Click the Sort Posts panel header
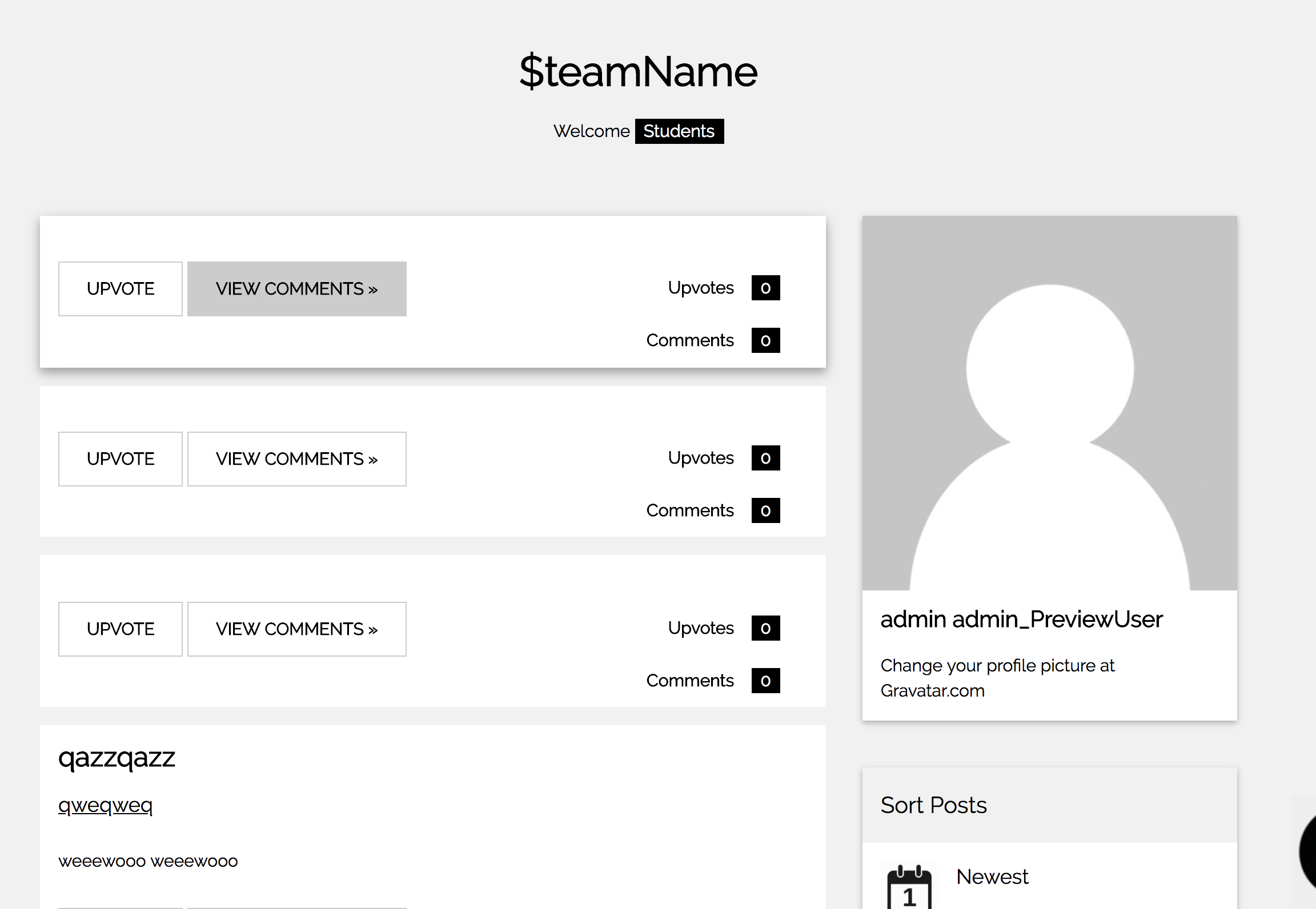 pyautogui.click(x=934, y=805)
